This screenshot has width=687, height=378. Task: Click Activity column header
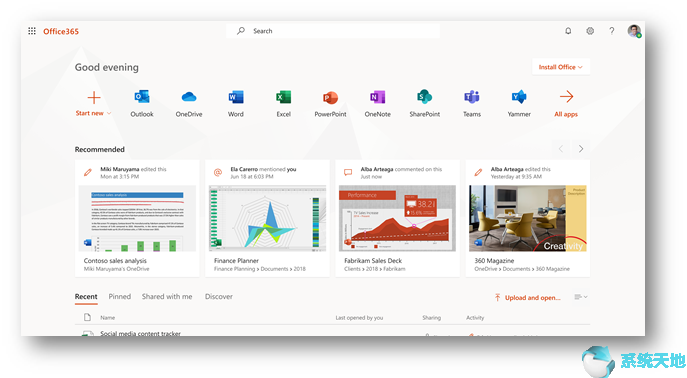pos(475,318)
